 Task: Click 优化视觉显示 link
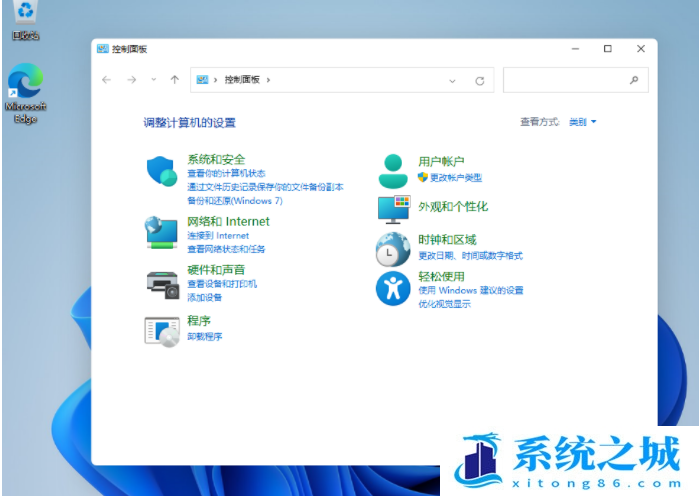(444, 304)
